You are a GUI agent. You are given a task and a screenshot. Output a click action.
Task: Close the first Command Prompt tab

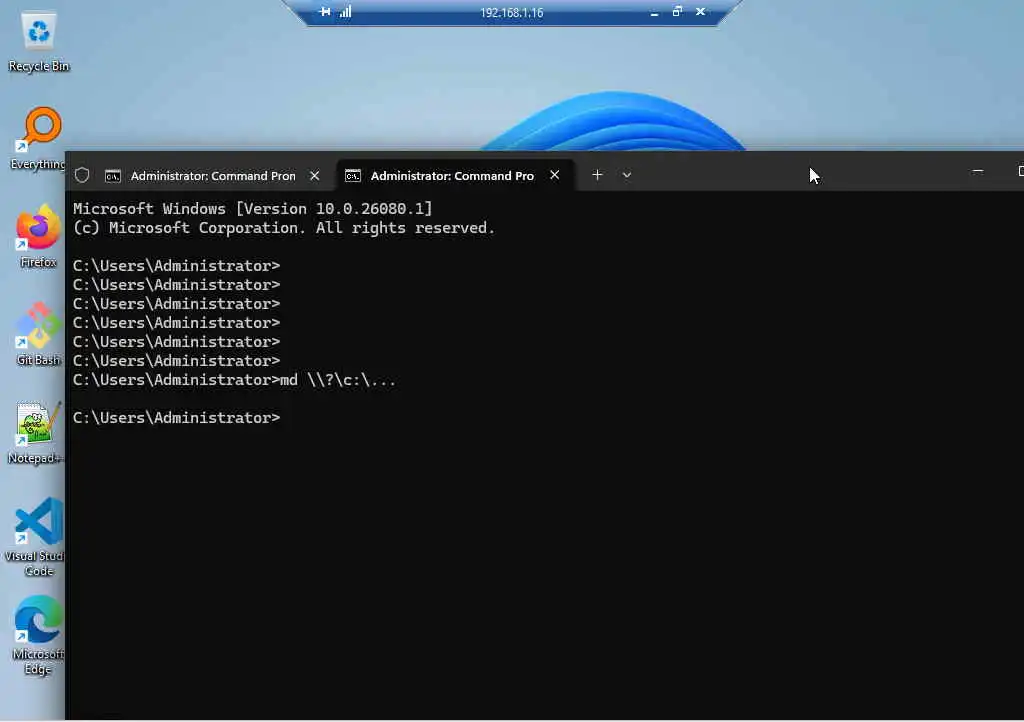[315, 176]
